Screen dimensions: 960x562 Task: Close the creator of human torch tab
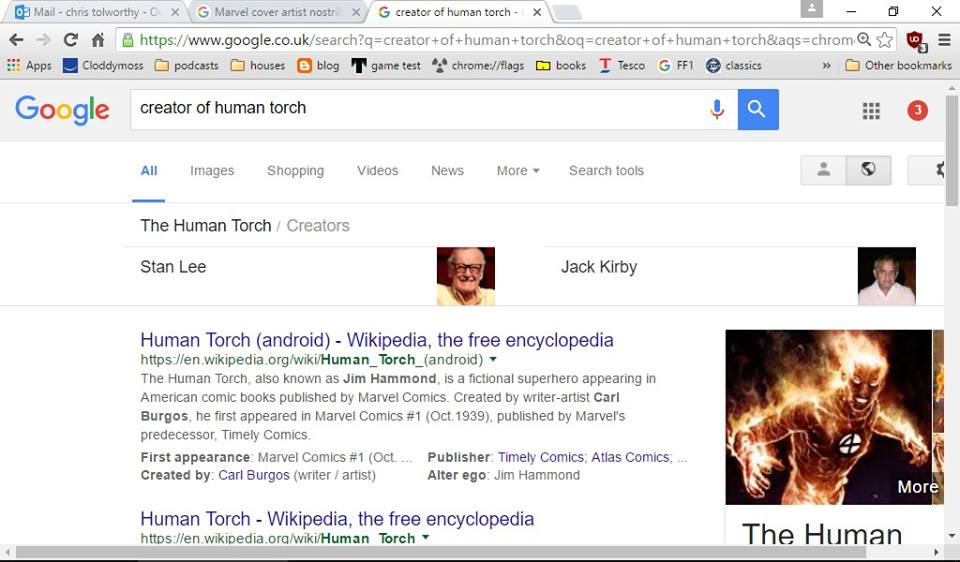537,12
